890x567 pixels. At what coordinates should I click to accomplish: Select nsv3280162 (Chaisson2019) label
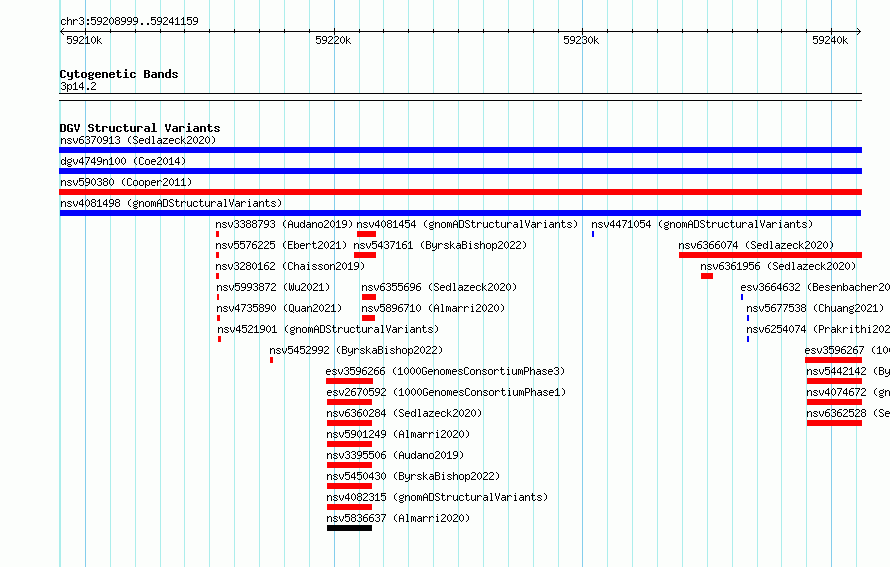click(290, 266)
